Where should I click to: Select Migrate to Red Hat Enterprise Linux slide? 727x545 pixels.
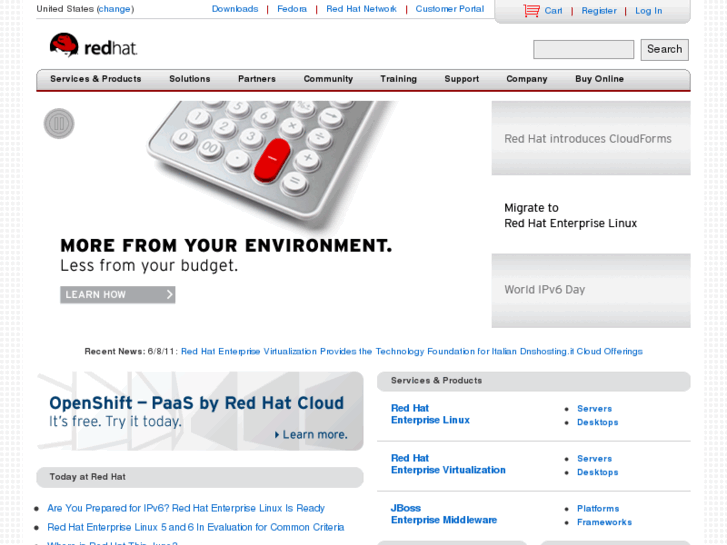click(x=591, y=215)
